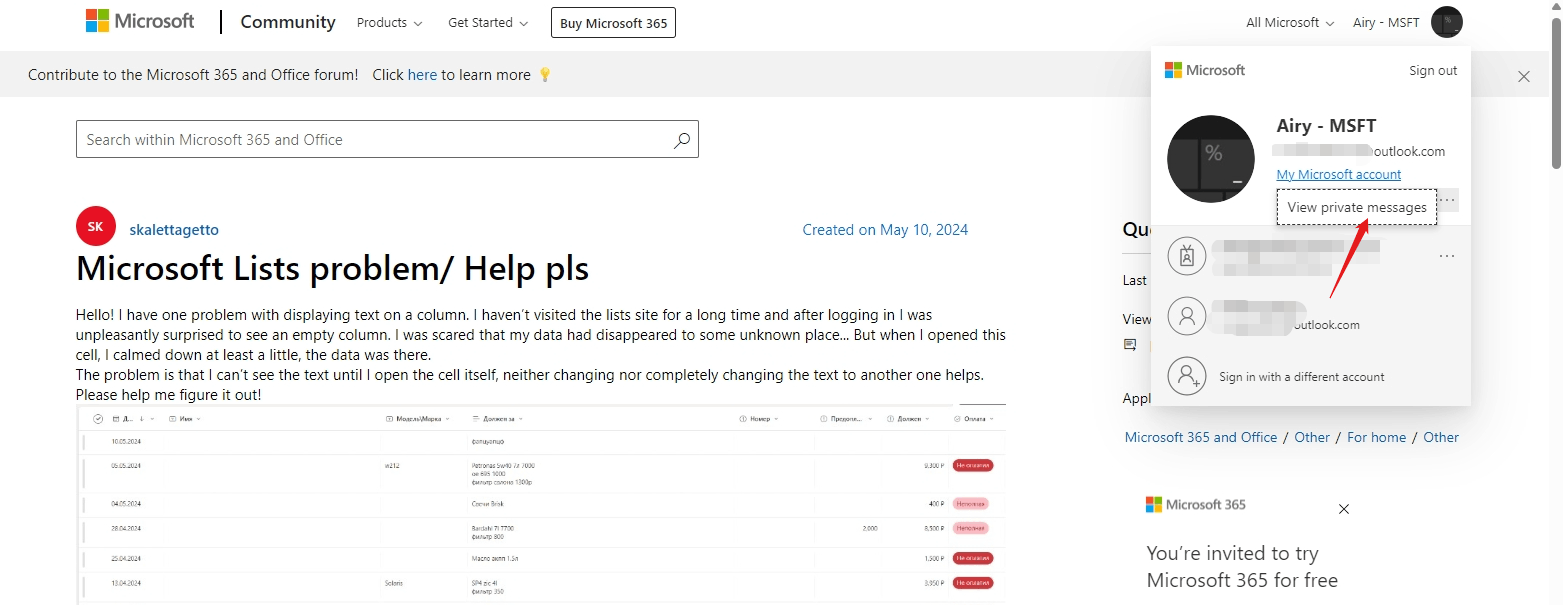Select the second outlook.com account person icon
Viewport: 1563px width, 605px height.
pyautogui.click(x=1186, y=317)
